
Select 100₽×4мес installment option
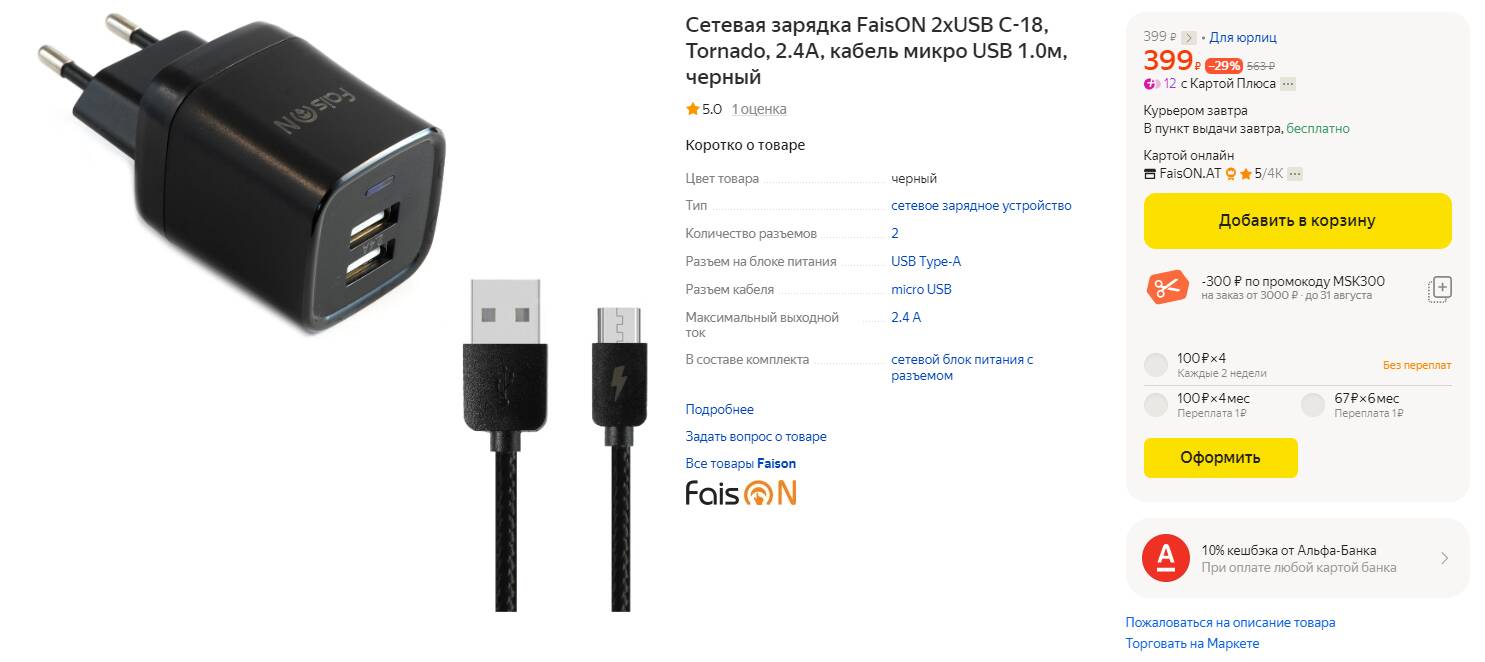[x=1156, y=405]
